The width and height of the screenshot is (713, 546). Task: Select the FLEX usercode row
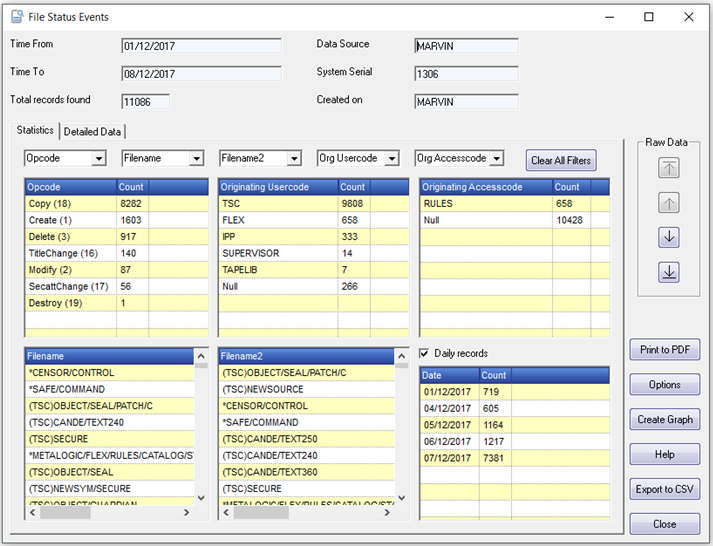tap(314, 220)
